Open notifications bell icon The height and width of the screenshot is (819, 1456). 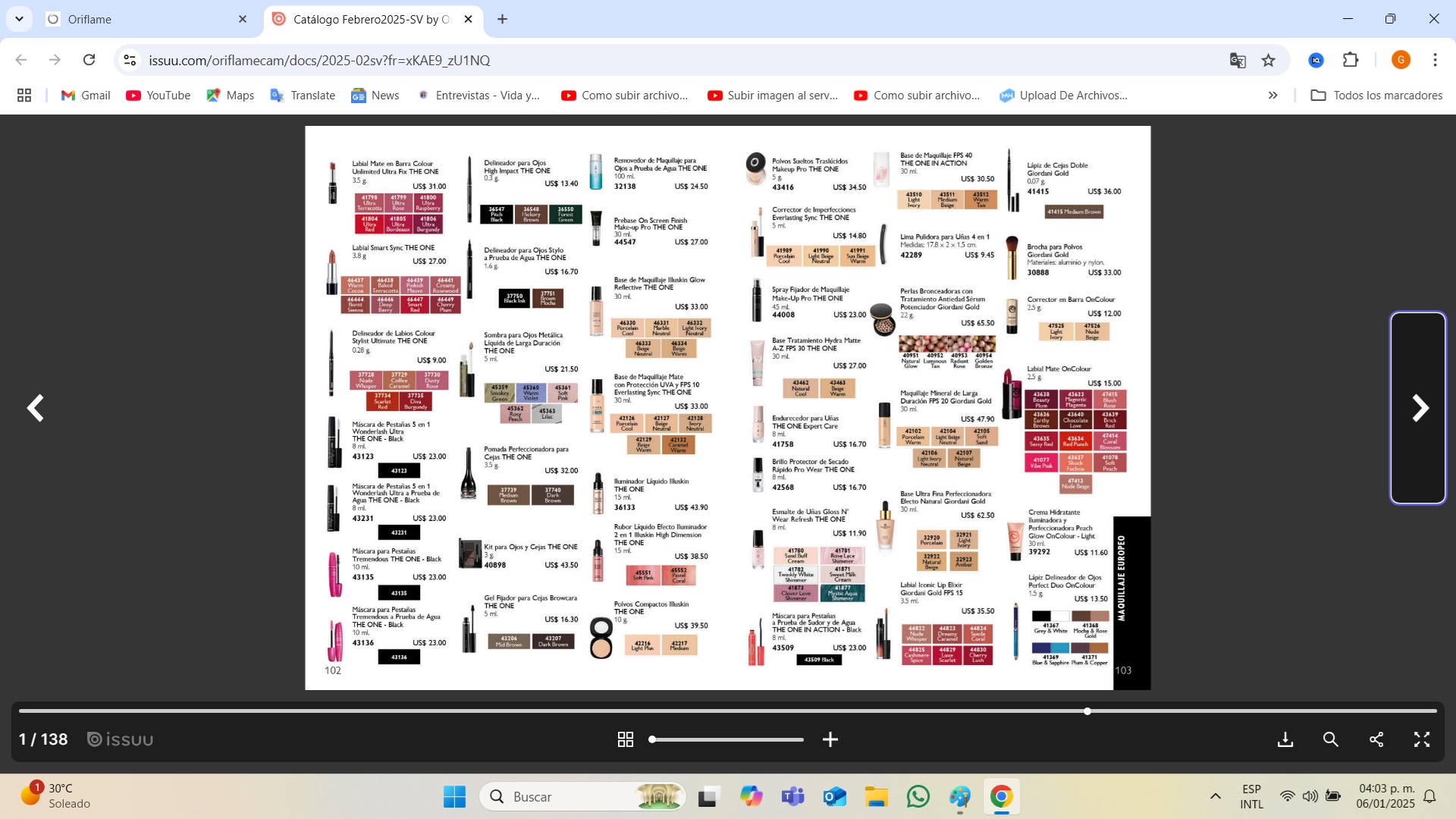point(1429,796)
